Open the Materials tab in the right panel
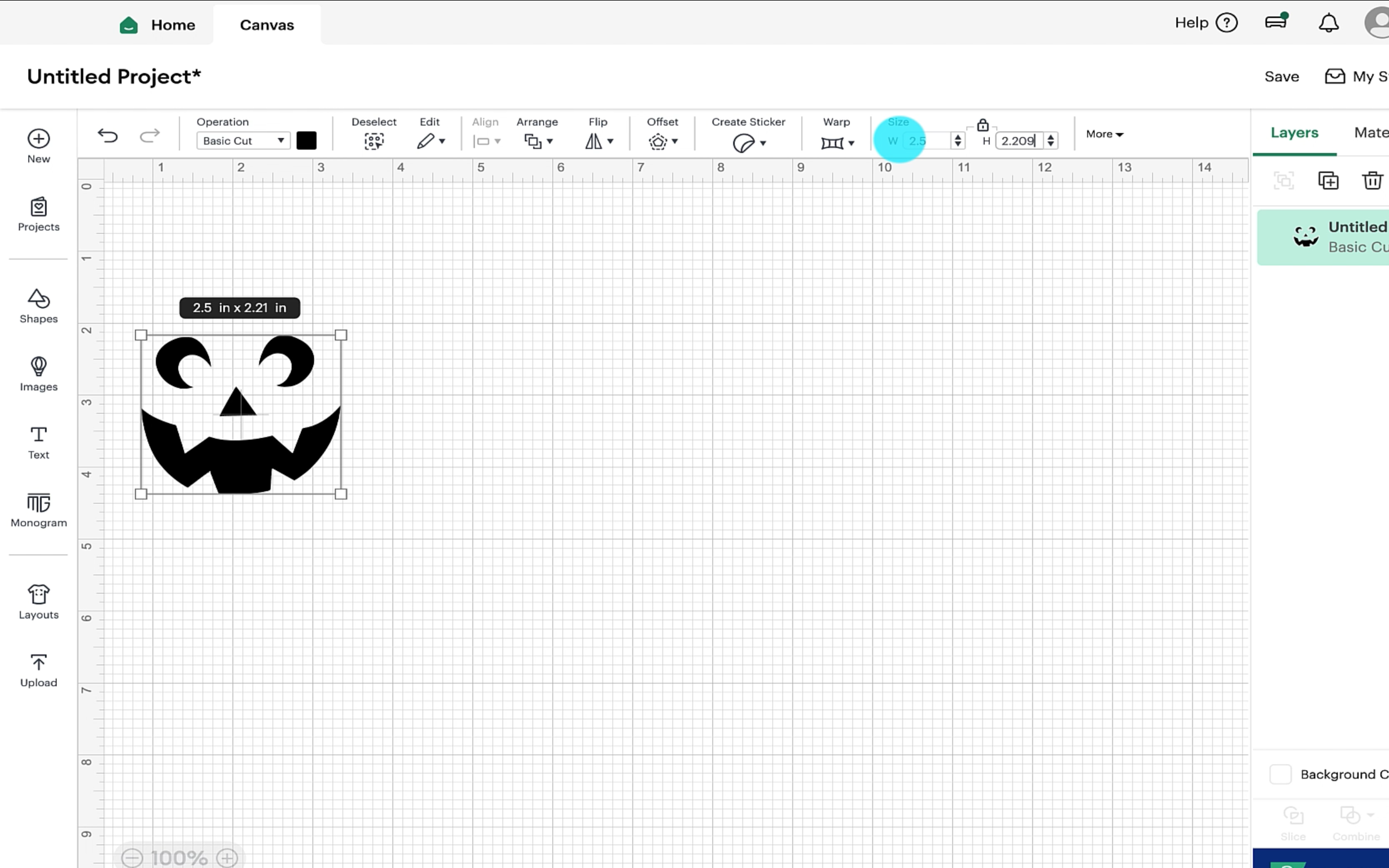1389x868 pixels. 1371,132
